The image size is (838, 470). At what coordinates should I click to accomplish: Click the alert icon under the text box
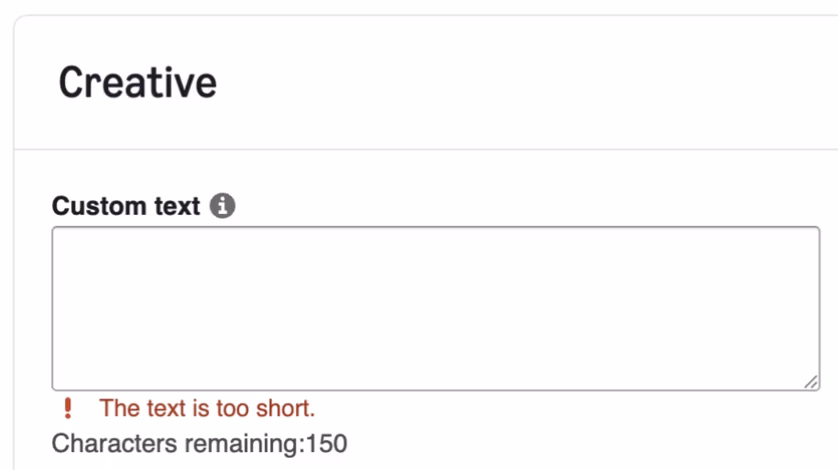click(68, 408)
